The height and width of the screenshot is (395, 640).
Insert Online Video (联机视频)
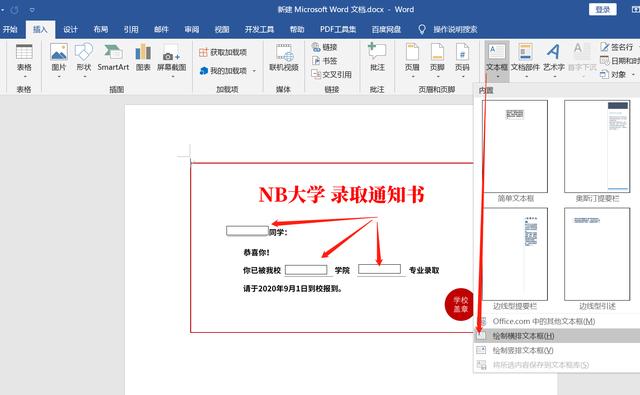click(x=284, y=58)
